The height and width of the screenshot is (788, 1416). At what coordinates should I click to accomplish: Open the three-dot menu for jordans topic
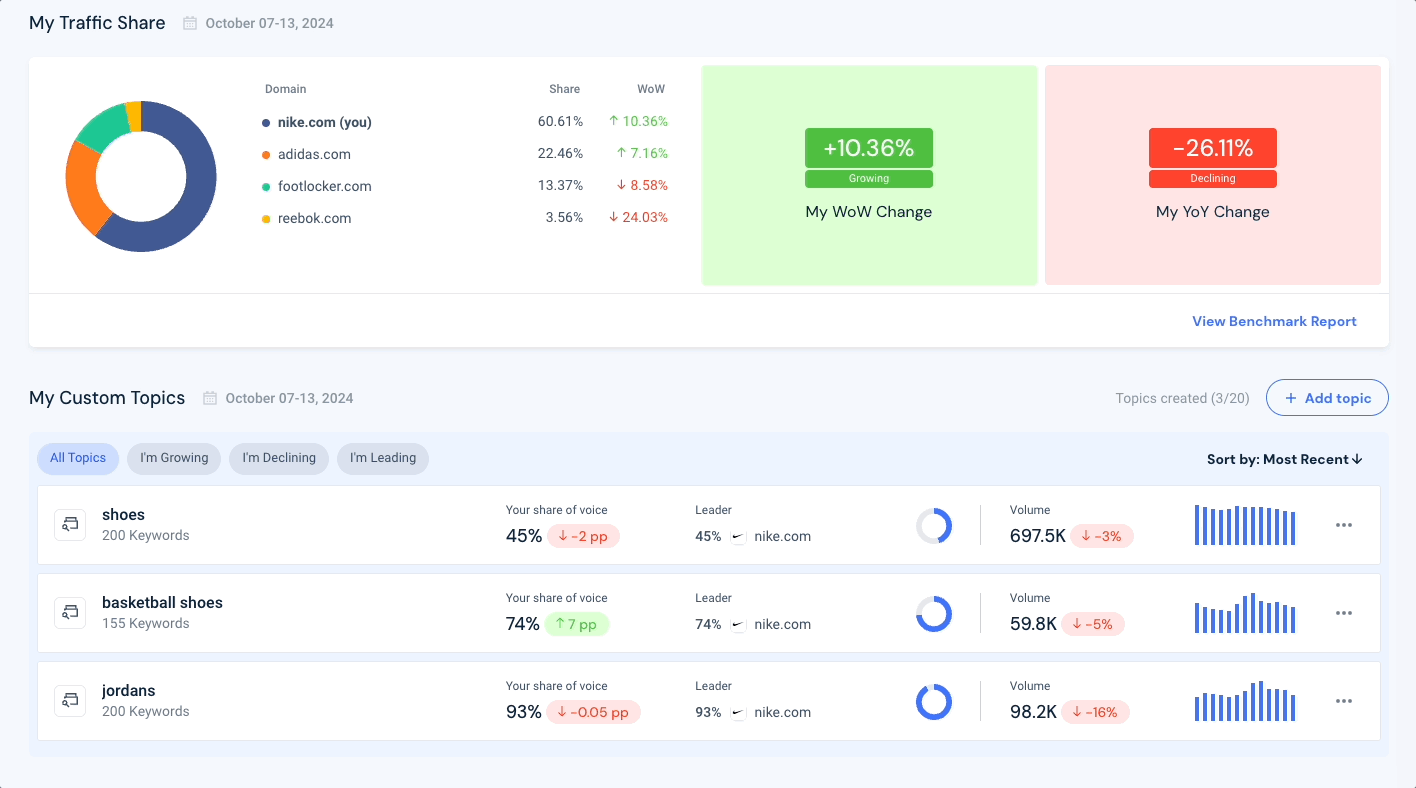click(x=1344, y=701)
